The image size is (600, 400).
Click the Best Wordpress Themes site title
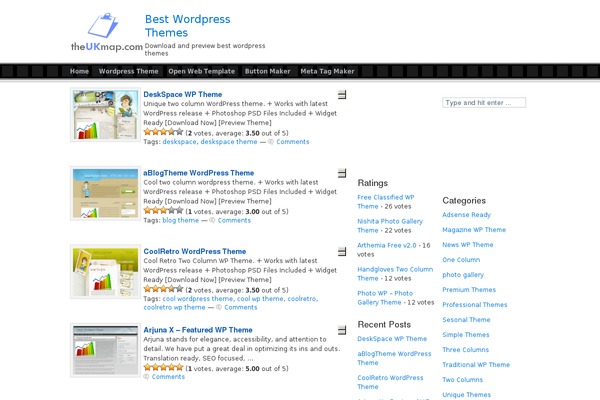point(188,26)
